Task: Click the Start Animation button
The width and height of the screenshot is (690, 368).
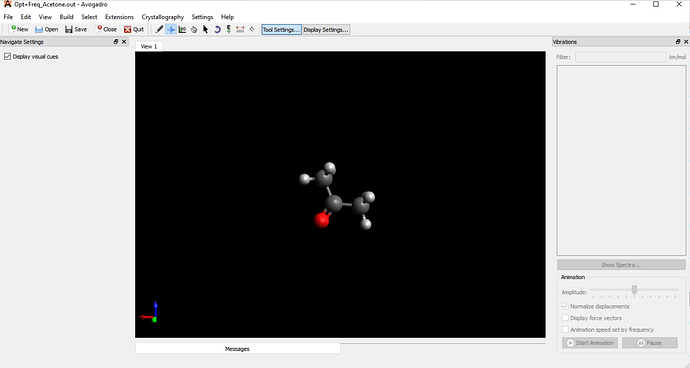Action: tap(590, 342)
